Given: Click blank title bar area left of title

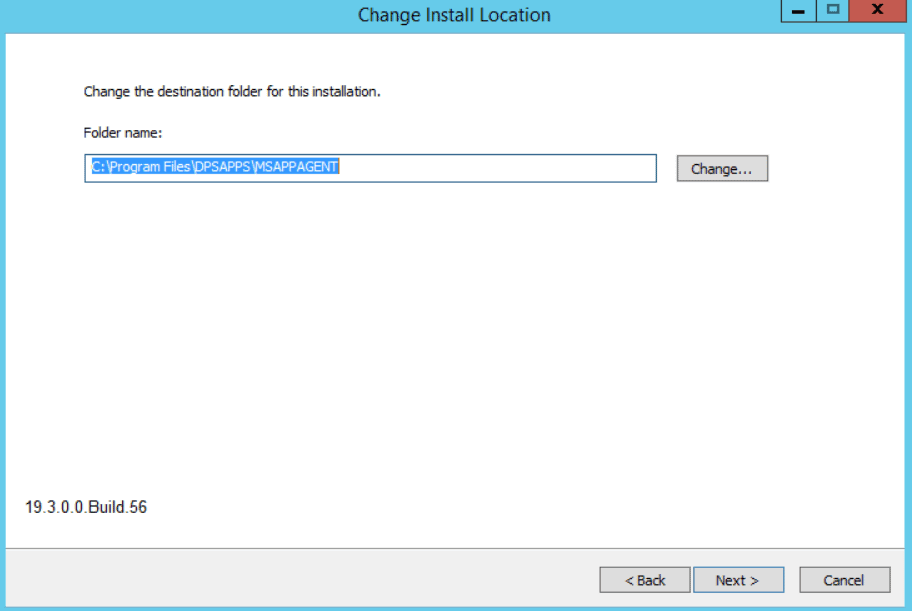Looking at the screenshot, I should point(150,15).
